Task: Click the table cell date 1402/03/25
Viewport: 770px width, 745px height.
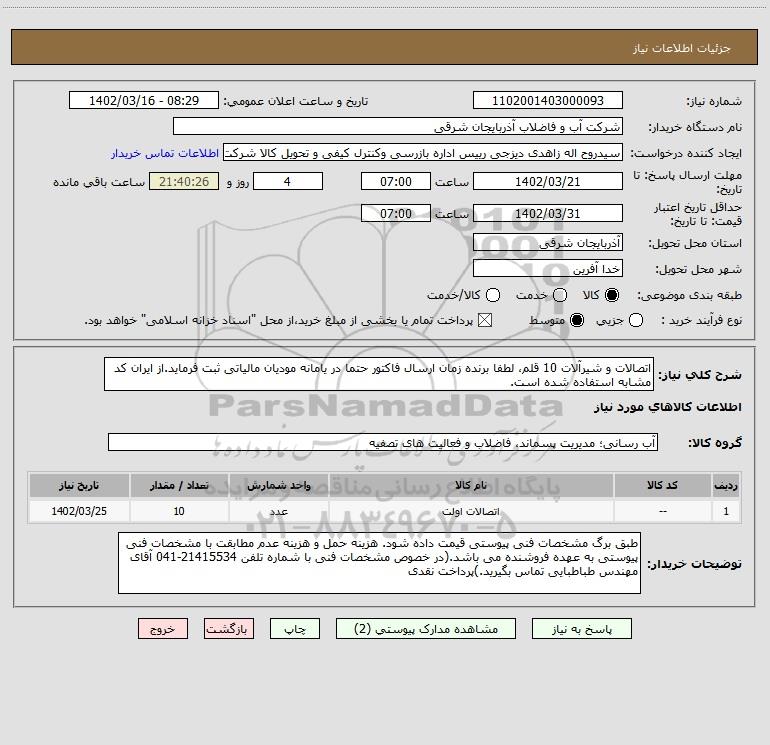Action: [x=79, y=511]
